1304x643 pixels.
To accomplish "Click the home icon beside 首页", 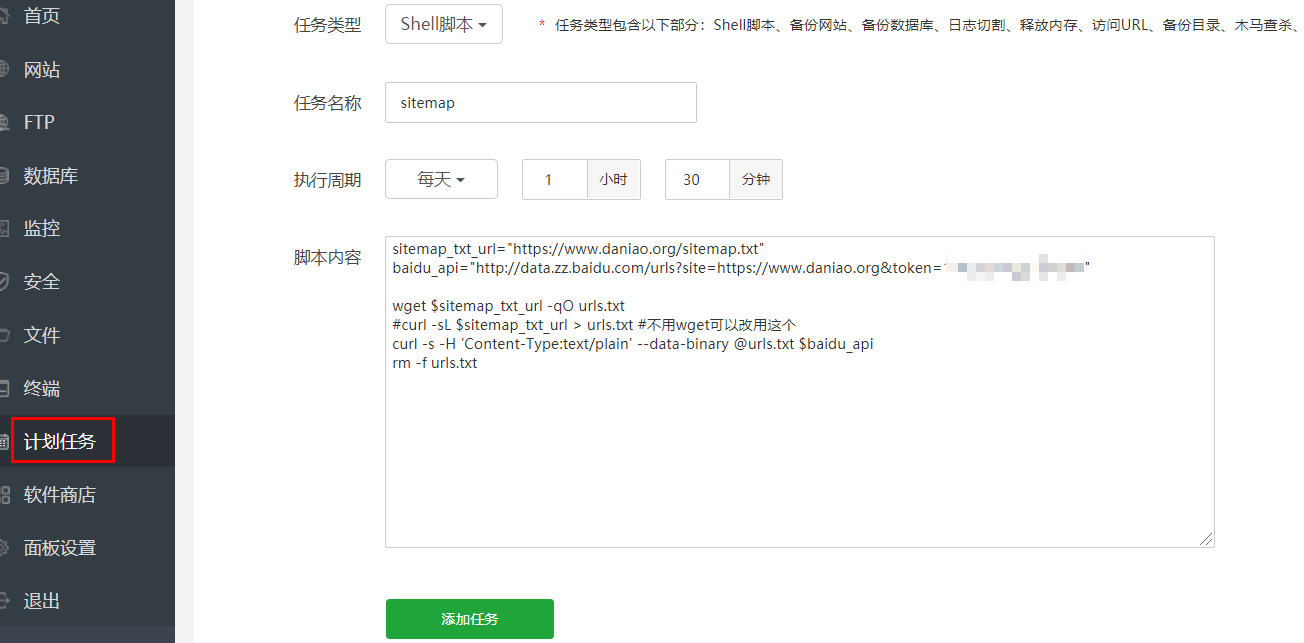I will pos(4,16).
